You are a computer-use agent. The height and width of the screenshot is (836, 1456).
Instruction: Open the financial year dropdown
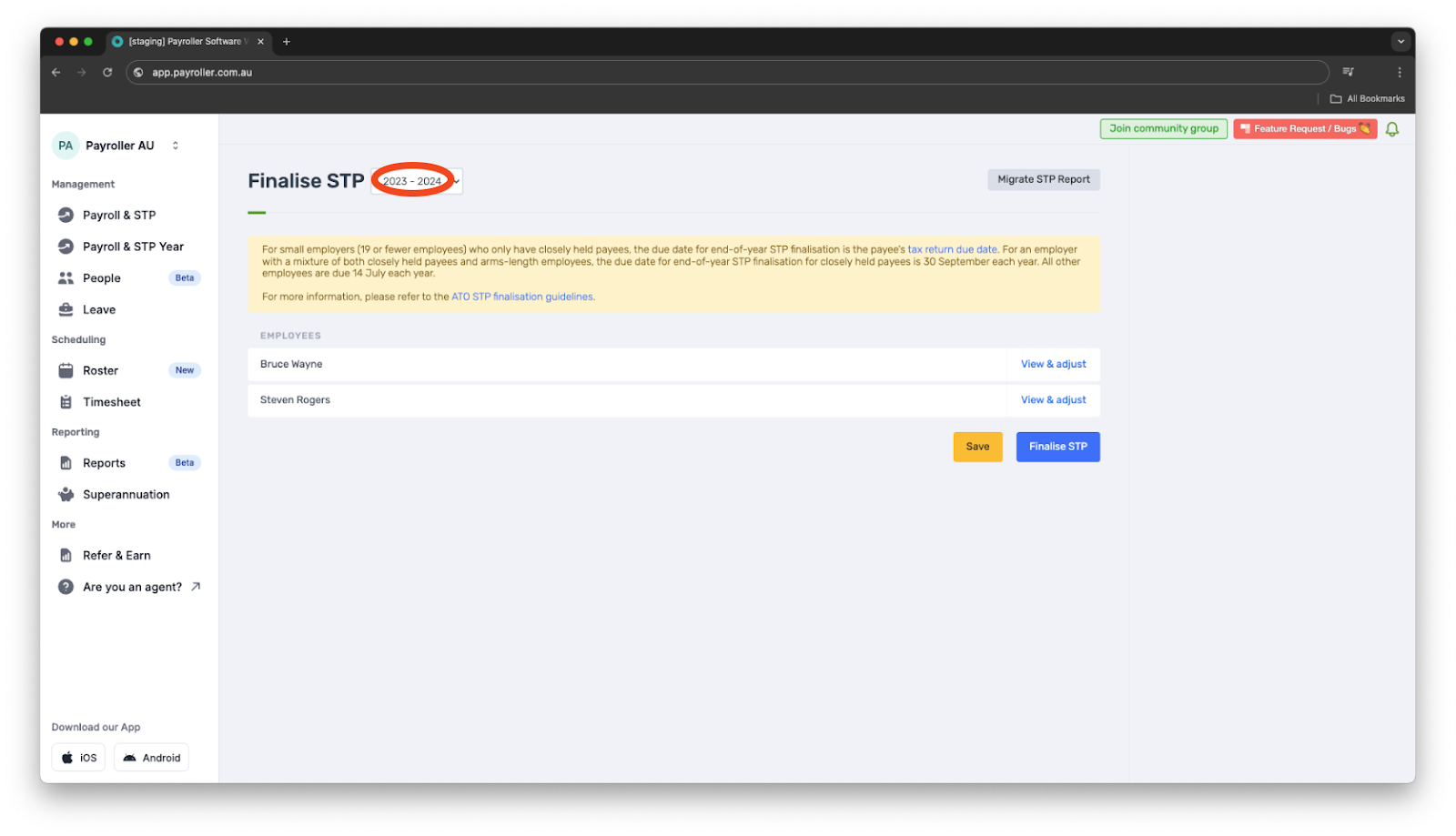[x=415, y=181]
